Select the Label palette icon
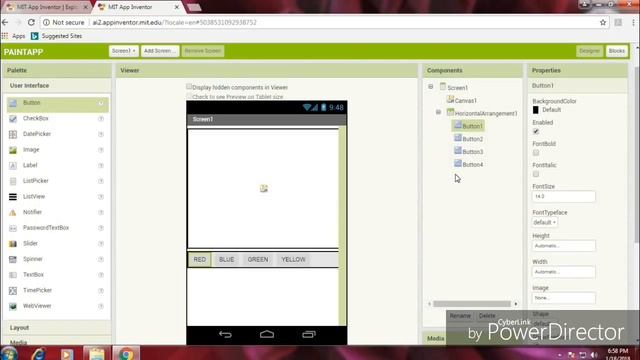Image resolution: width=640 pixels, height=360 pixels. point(13,165)
